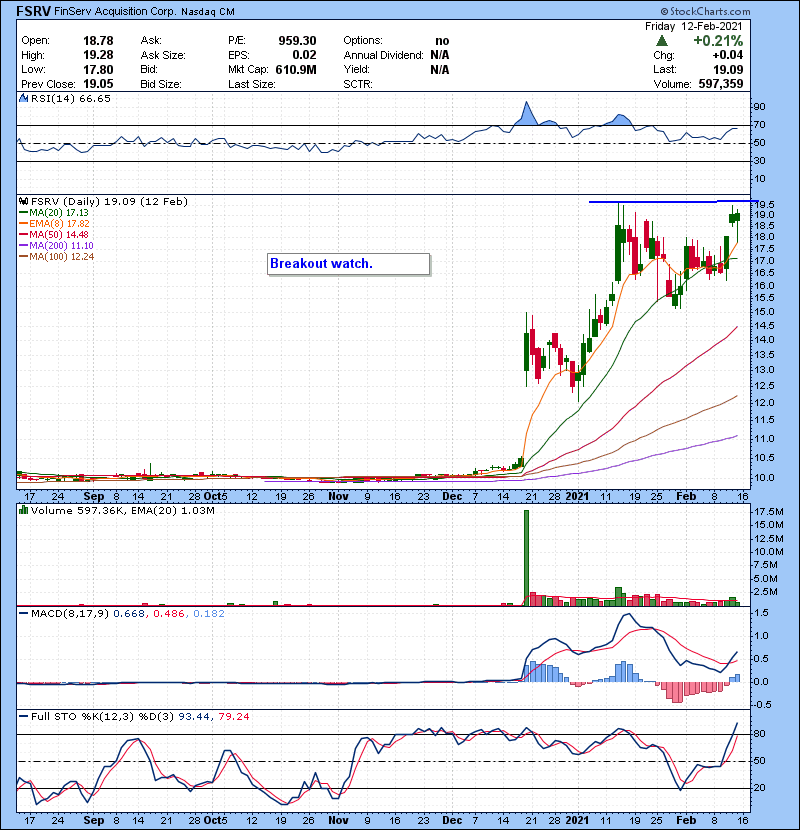Click the candlestick icon beside FSRV (Daily)
This screenshot has height=830, width=800.
[x=24, y=201]
